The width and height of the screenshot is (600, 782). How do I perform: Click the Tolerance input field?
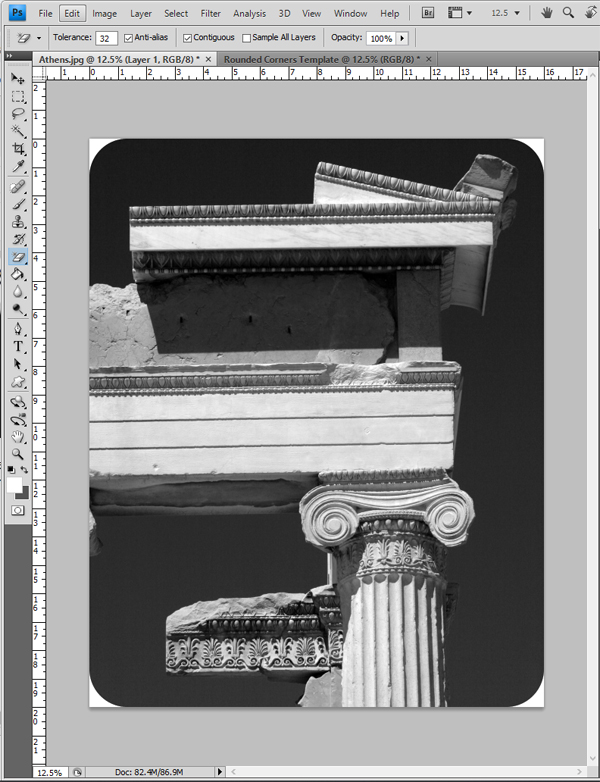coord(106,38)
